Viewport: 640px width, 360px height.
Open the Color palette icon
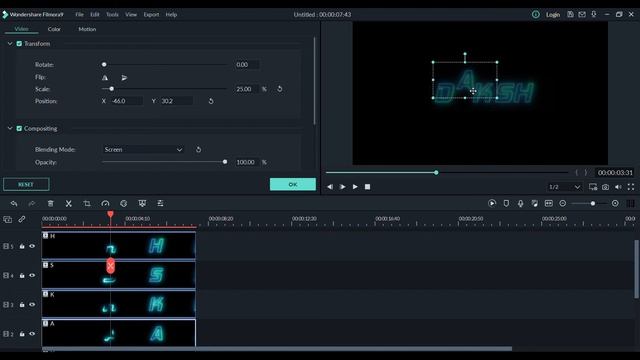[124, 203]
